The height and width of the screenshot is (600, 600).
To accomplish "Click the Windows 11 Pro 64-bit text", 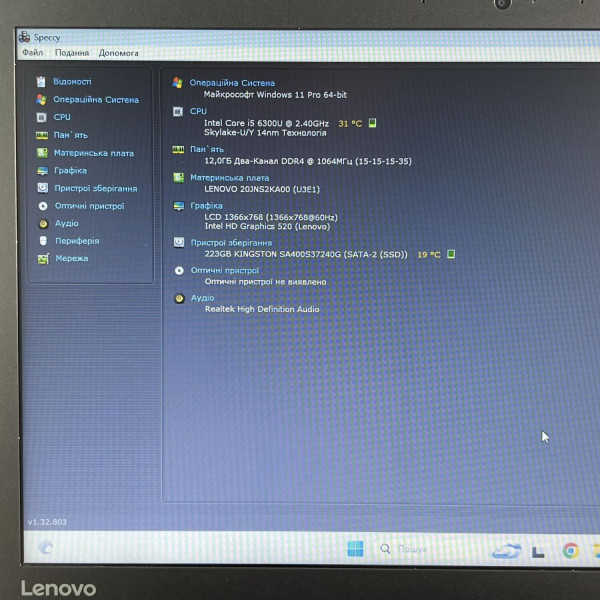I will click(x=275, y=95).
